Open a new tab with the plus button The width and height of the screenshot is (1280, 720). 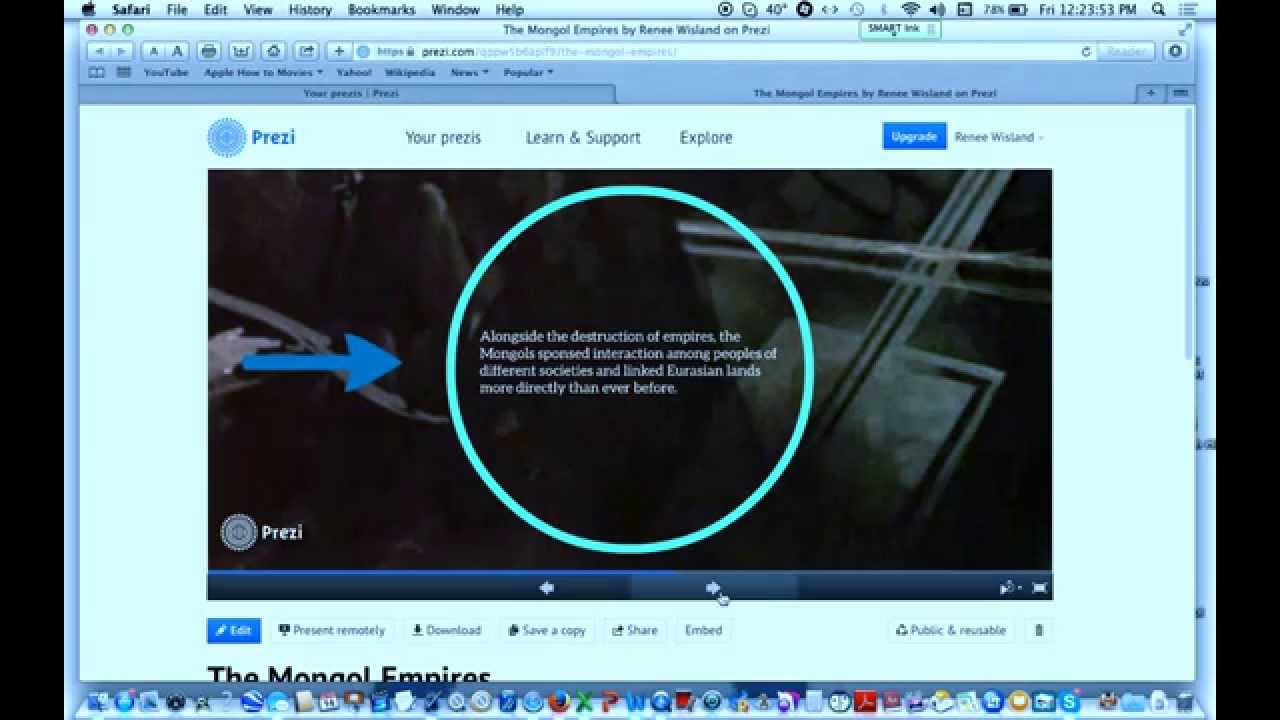pos(1150,93)
